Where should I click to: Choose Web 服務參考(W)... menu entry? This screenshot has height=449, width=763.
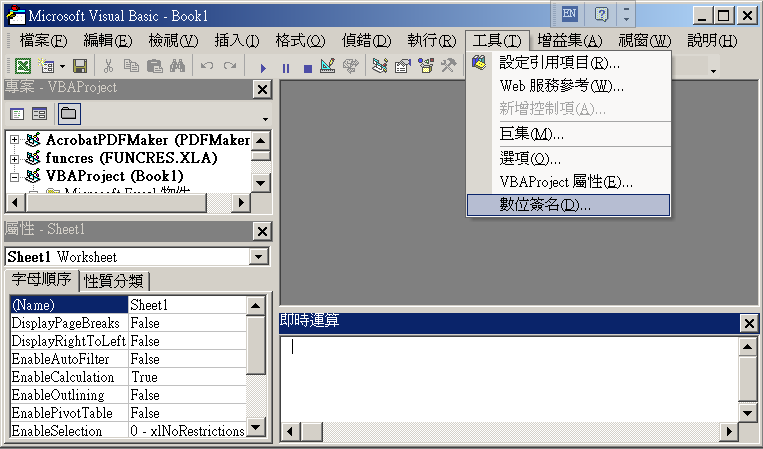[568, 86]
